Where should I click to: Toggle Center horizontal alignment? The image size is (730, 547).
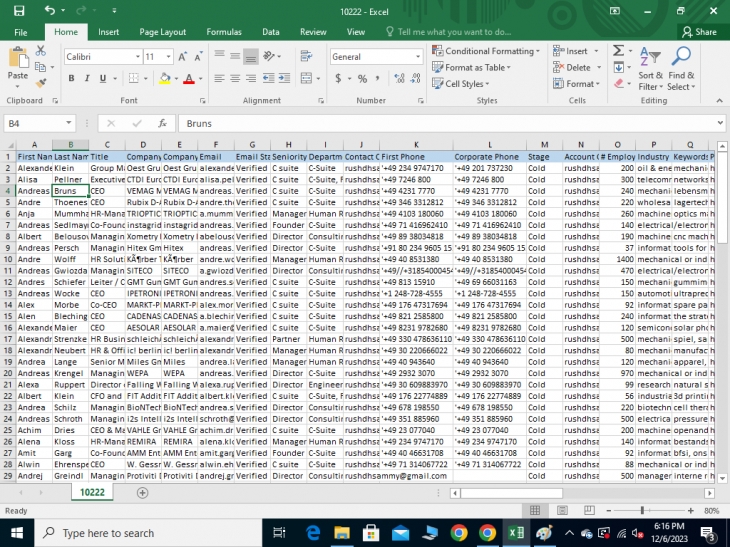tap(235, 78)
